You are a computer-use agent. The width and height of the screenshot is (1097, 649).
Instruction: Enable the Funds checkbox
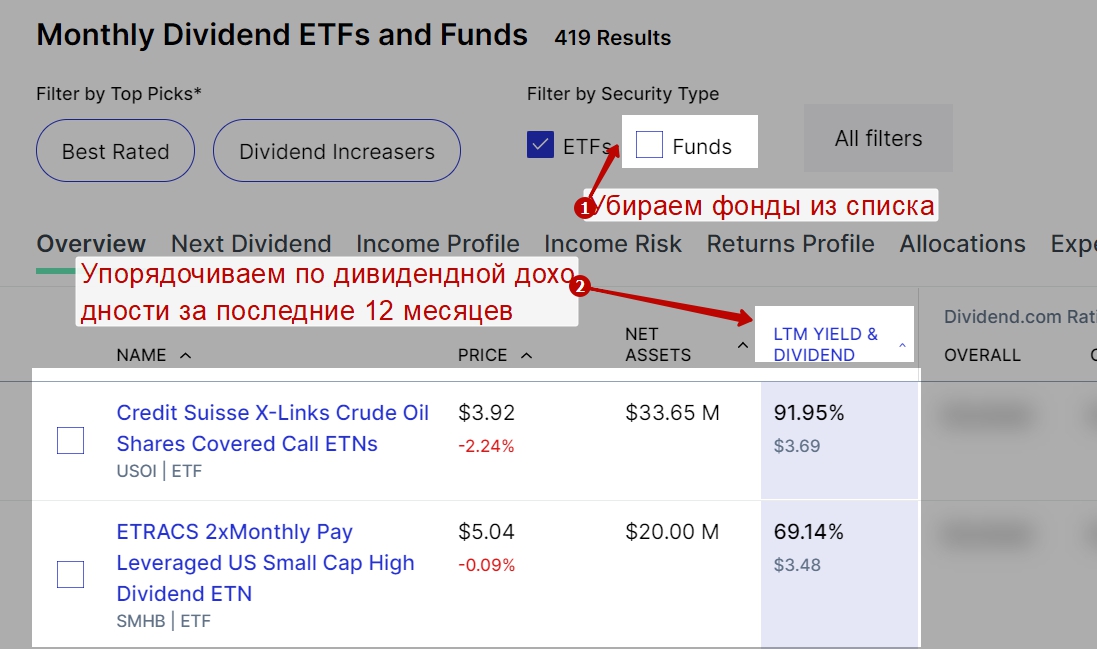tap(649, 145)
